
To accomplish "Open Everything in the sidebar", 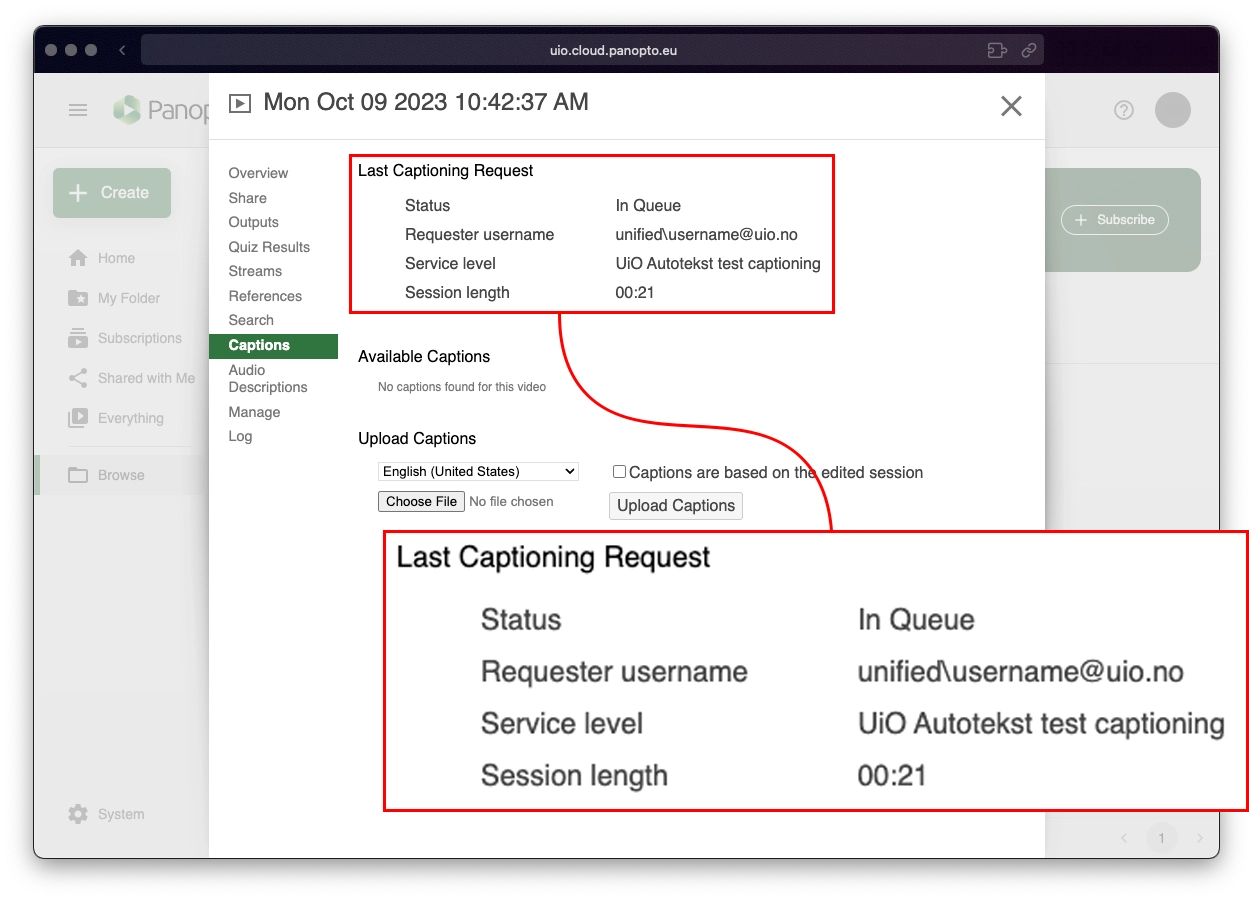I will click(x=116, y=418).
